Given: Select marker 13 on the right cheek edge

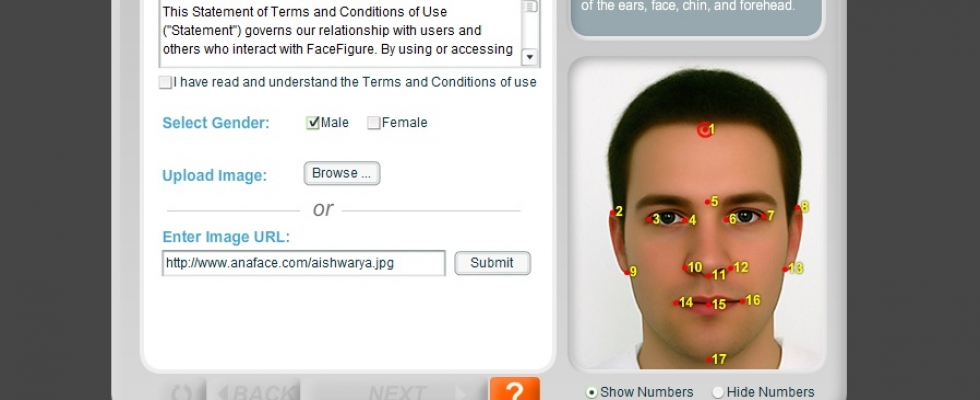Looking at the screenshot, I should coord(786,269).
